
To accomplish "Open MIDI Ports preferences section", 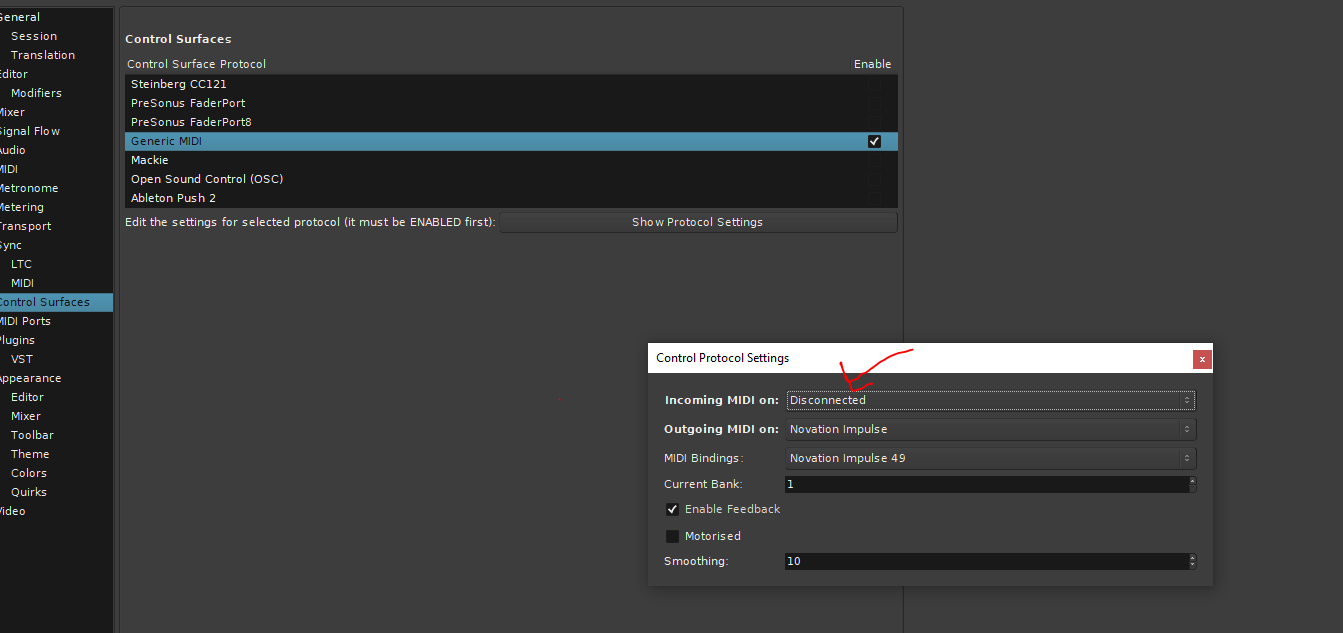I will coord(24,322).
